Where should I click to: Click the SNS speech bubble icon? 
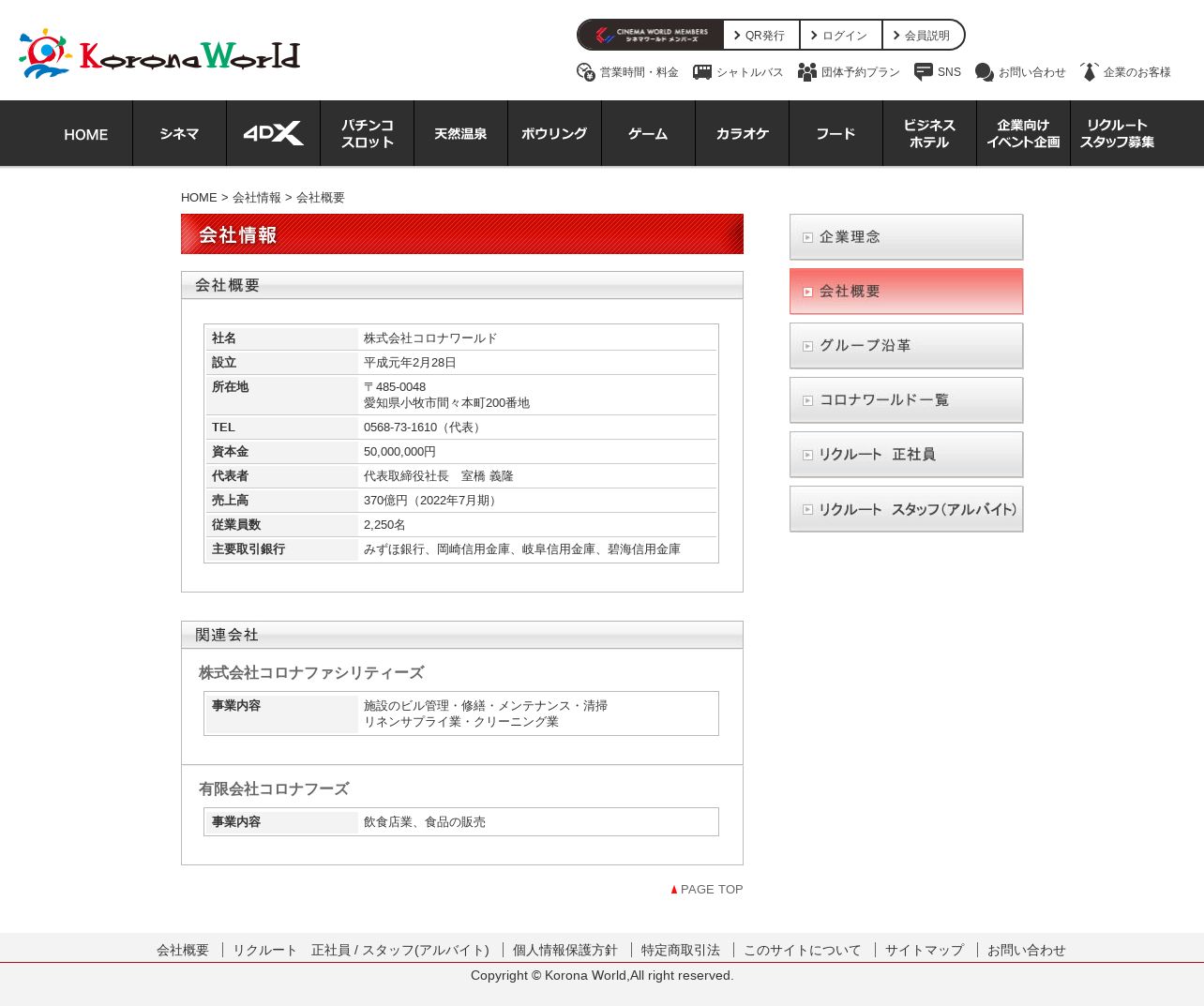[x=924, y=72]
